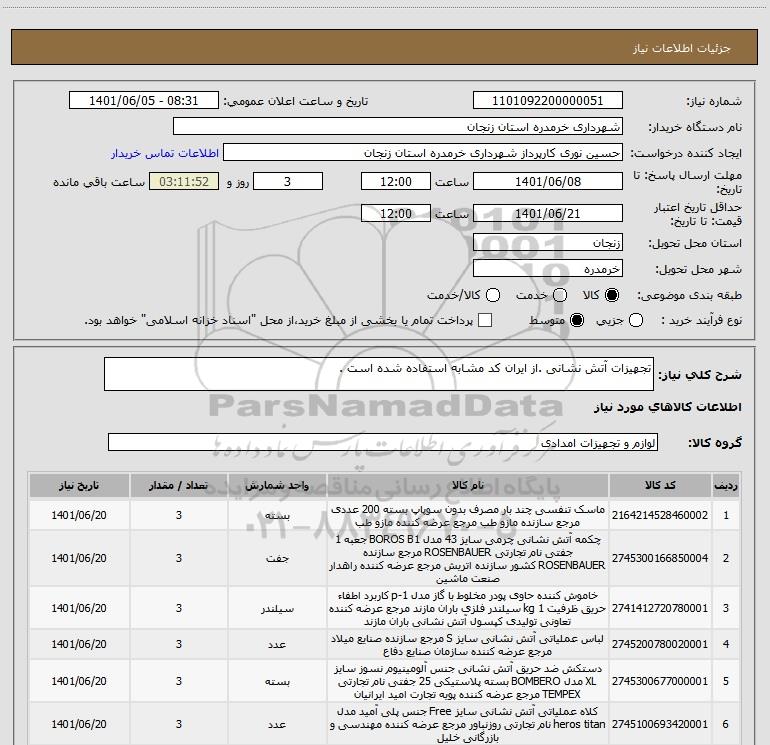The image size is (770, 745).
Task: Click the need date 1401/06/20 in row 6
Action: tap(79, 724)
